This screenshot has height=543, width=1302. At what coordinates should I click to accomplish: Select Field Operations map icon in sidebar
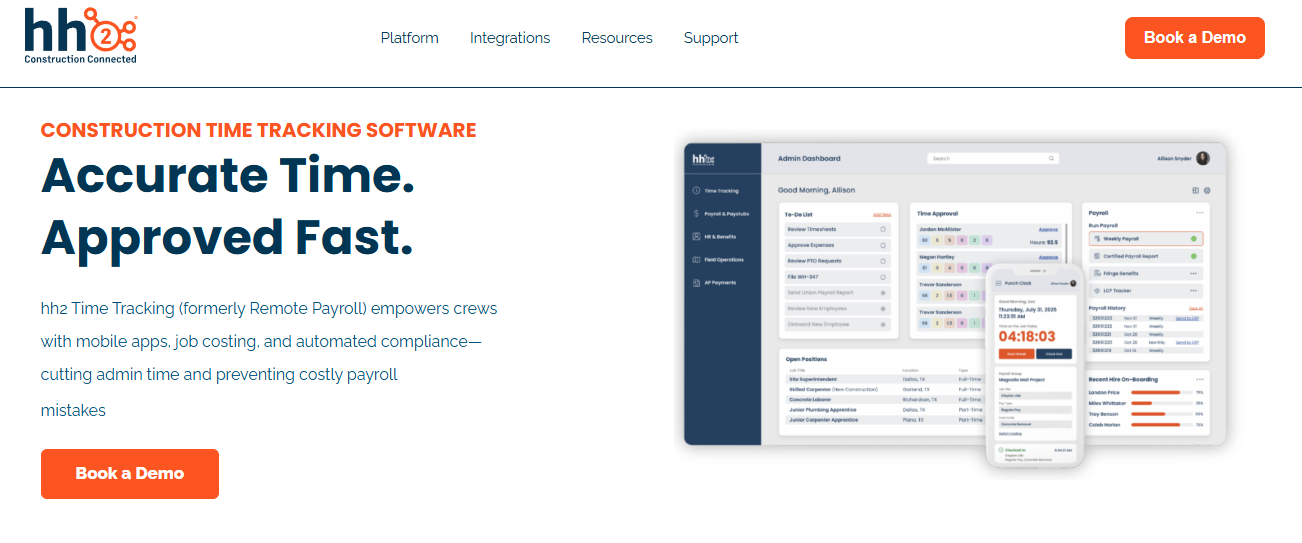(696, 259)
